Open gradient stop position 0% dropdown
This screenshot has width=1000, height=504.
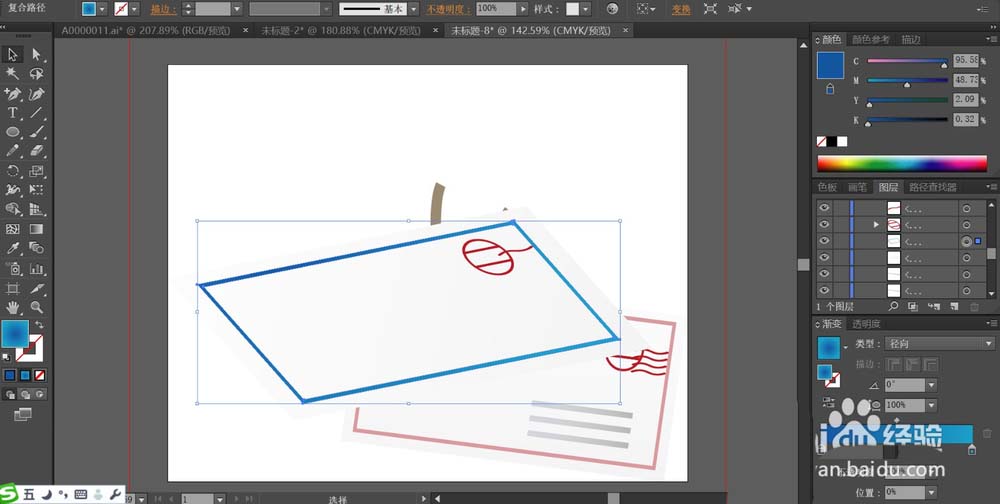[x=931, y=493]
